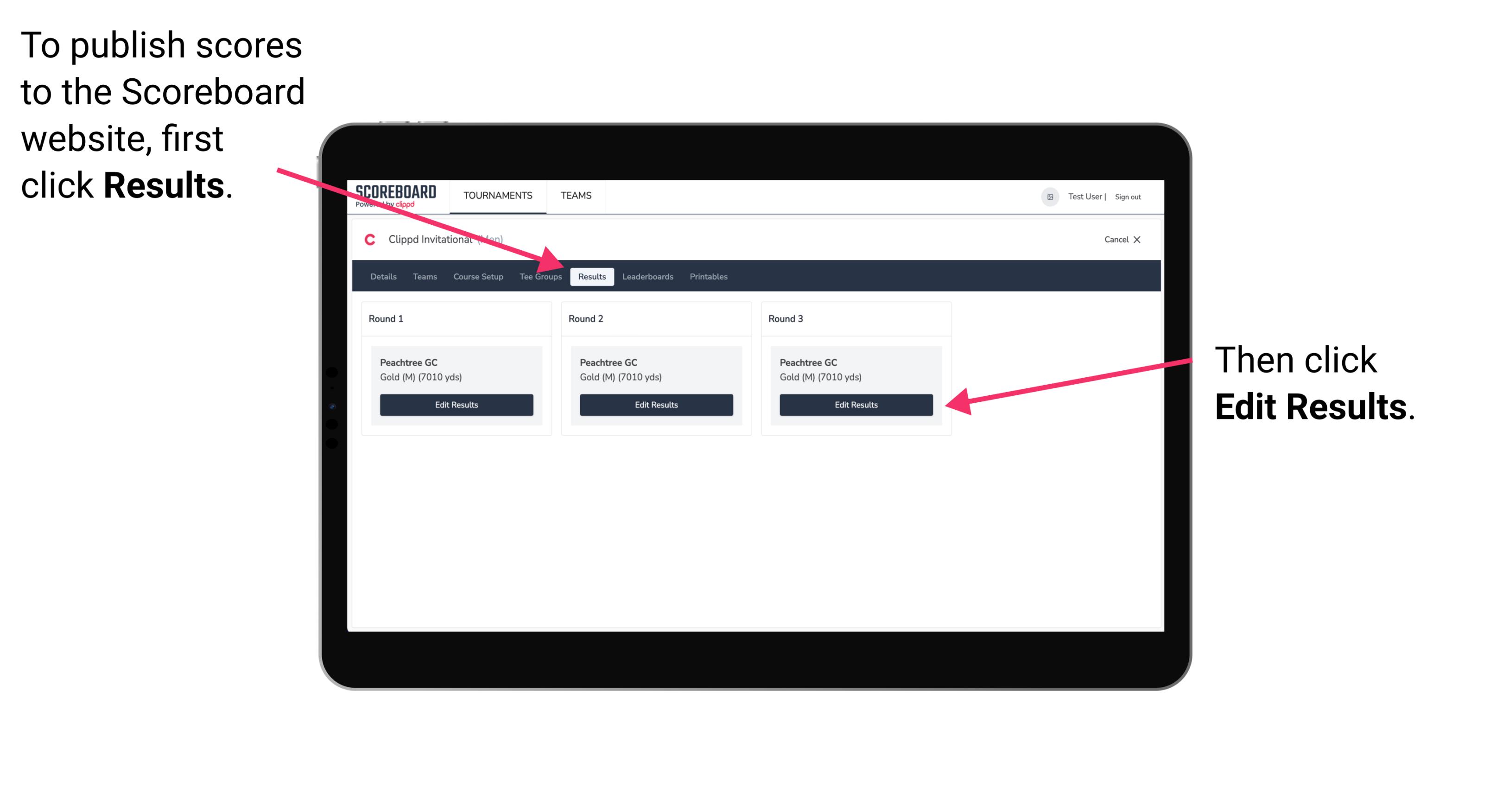Click the TOURNAMENTS menu item

(x=497, y=196)
